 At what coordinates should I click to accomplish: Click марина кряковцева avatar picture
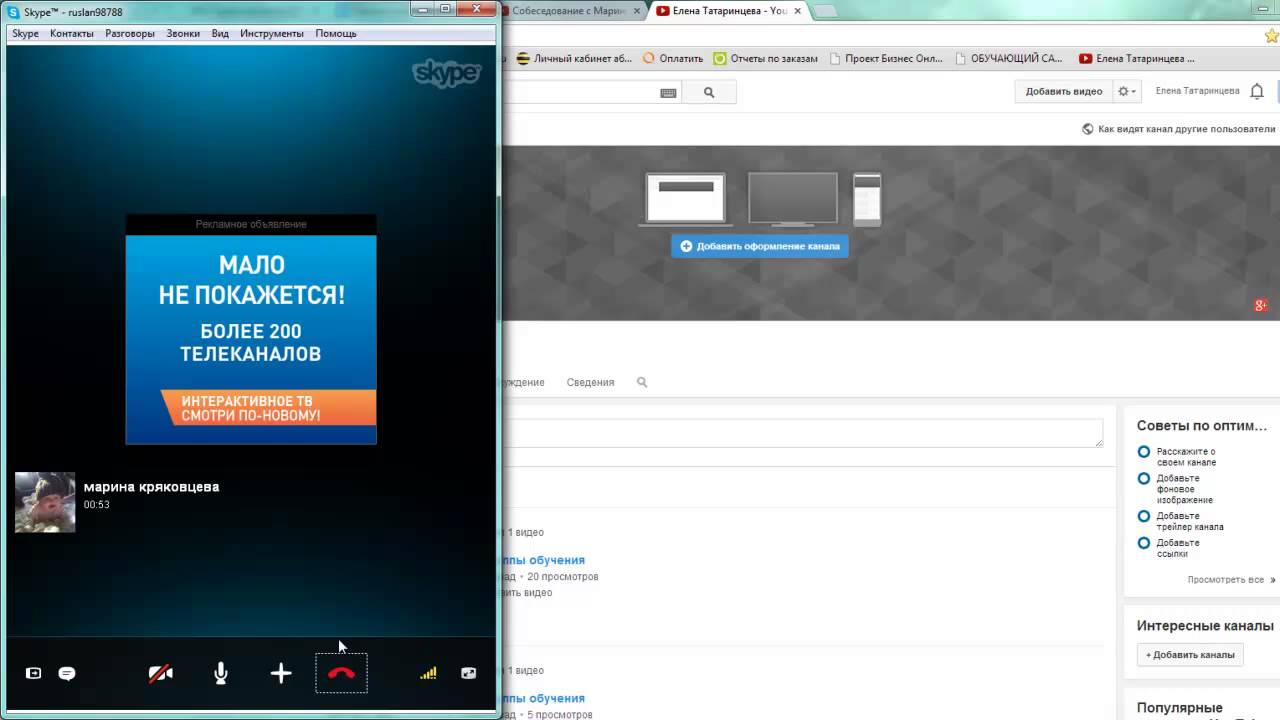click(45, 502)
